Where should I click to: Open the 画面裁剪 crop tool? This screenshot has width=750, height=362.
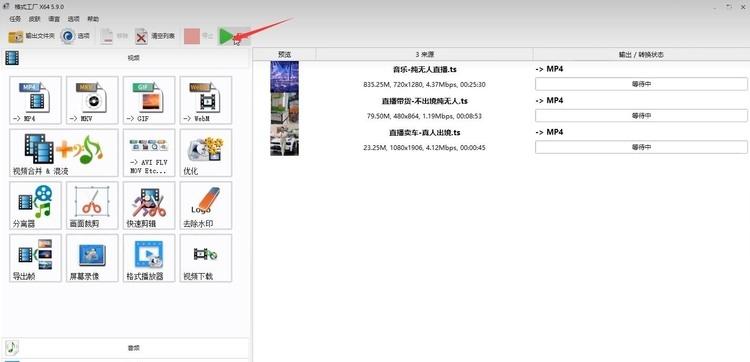tap(92, 205)
